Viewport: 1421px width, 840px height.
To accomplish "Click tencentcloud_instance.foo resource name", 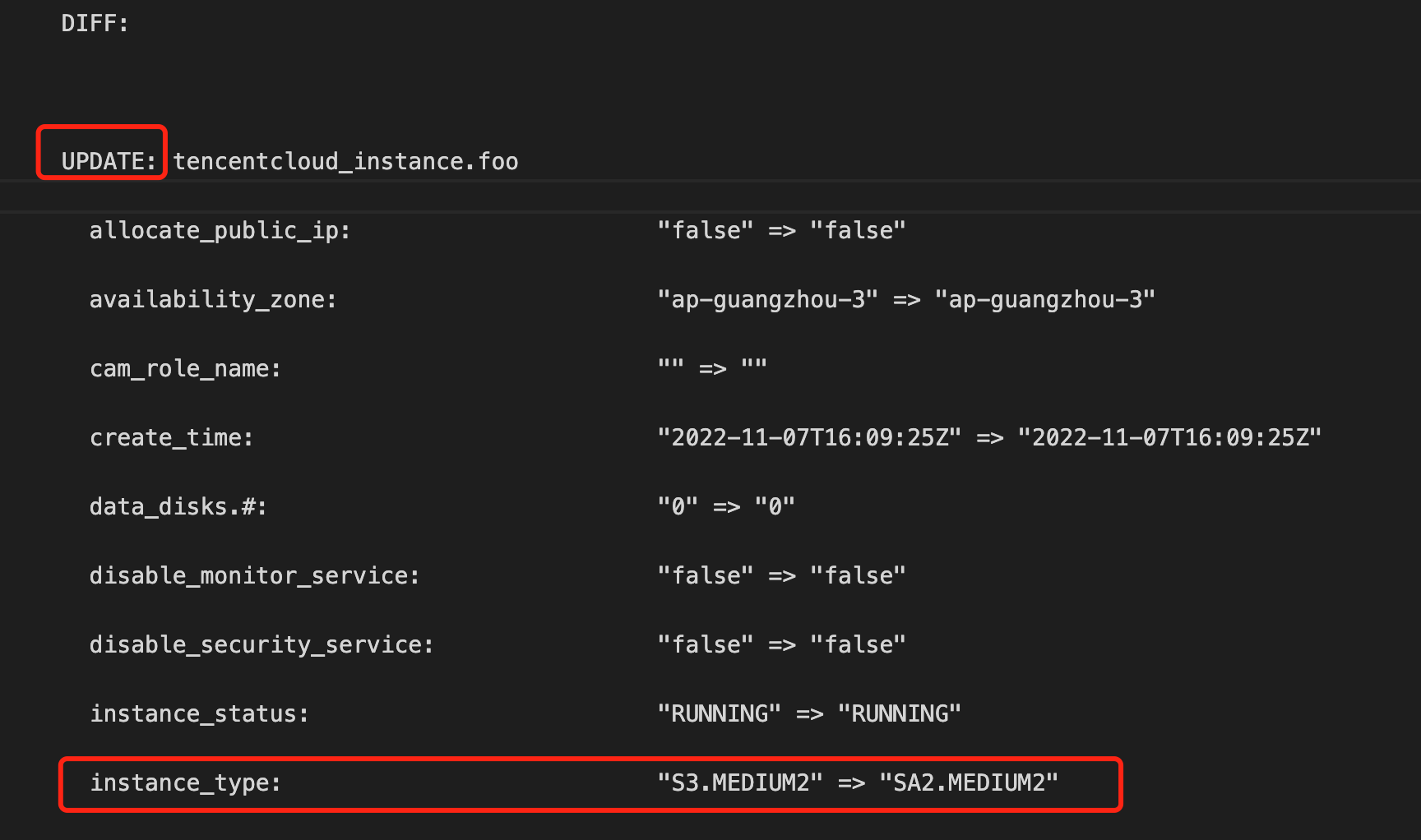I will (x=345, y=161).
